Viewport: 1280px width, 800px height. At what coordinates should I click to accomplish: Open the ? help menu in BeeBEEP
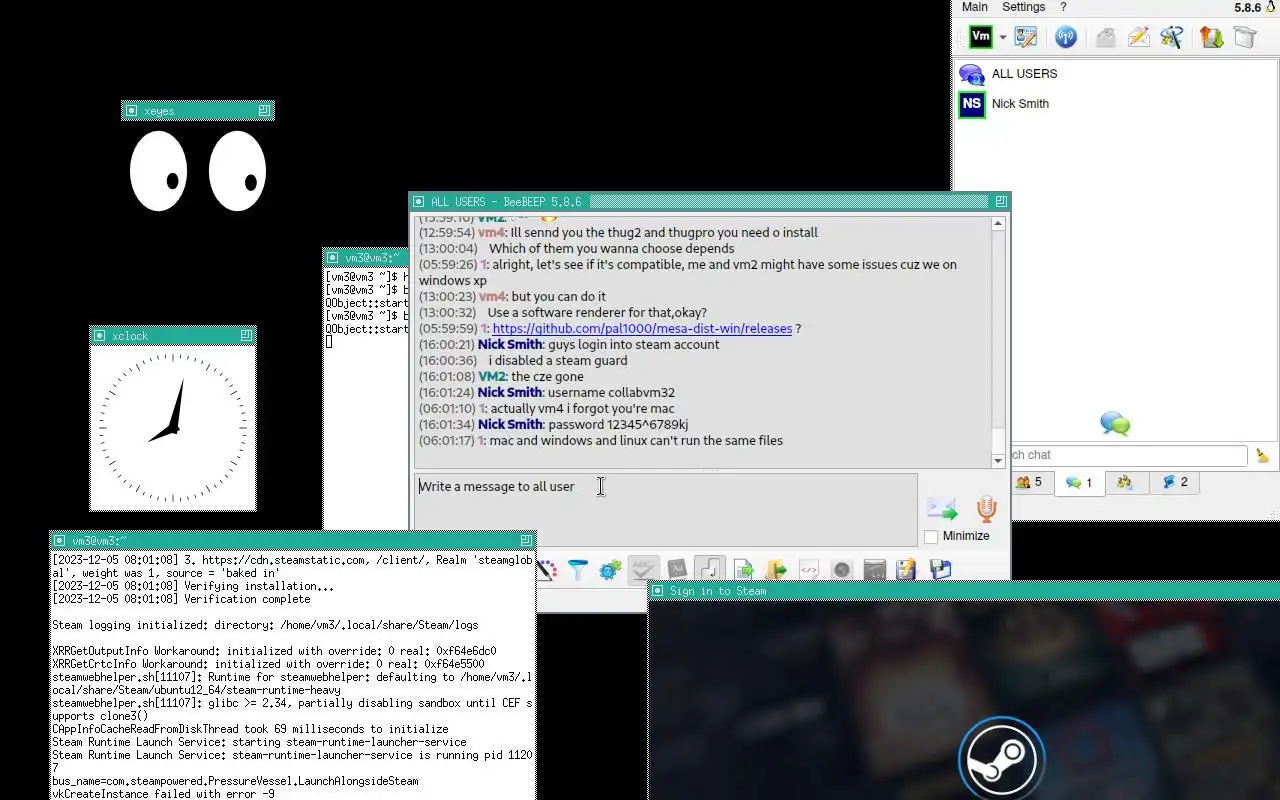tap(1063, 7)
